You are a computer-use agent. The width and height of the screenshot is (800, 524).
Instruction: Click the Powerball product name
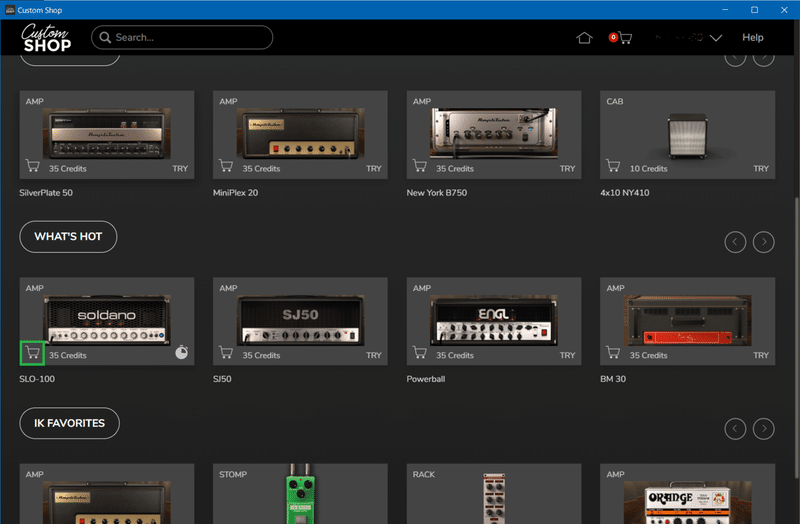point(426,379)
